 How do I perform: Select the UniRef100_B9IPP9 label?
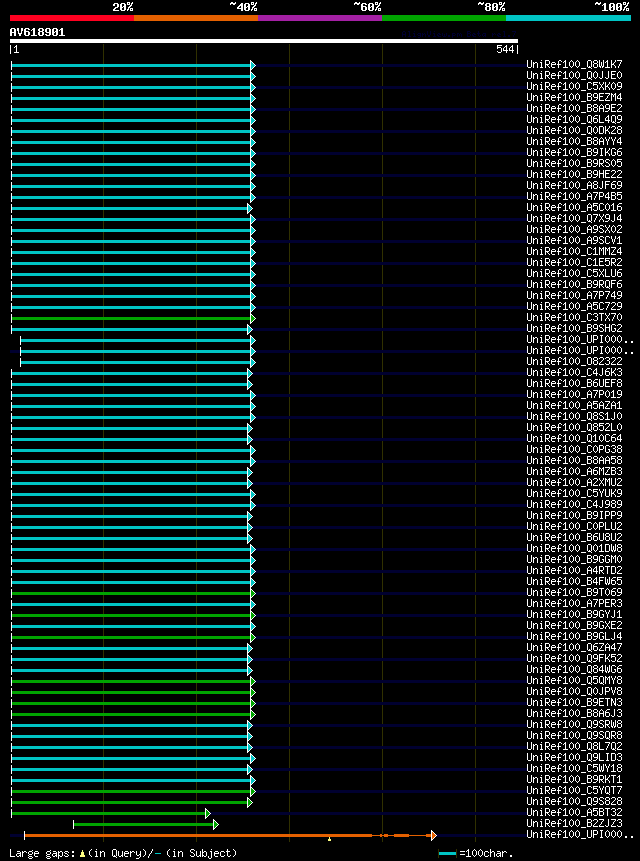pyautogui.click(x=574, y=515)
